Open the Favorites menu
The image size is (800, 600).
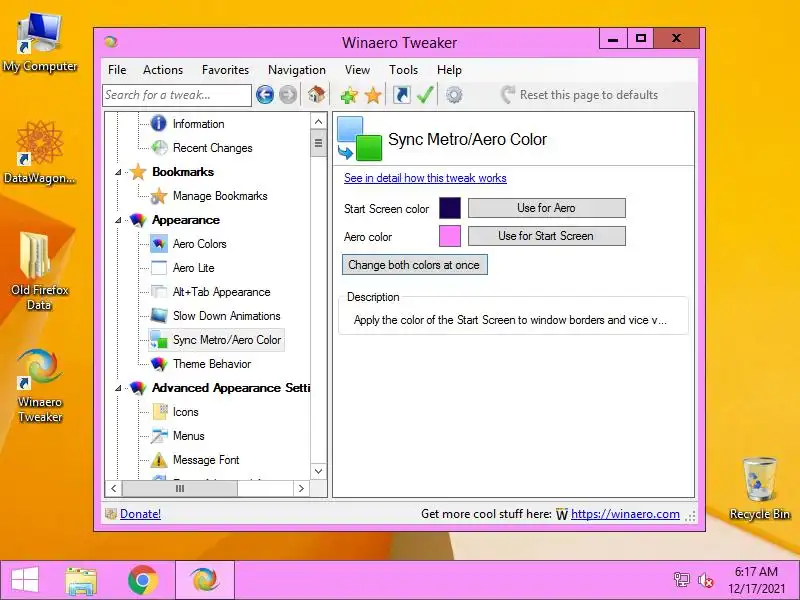(226, 70)
